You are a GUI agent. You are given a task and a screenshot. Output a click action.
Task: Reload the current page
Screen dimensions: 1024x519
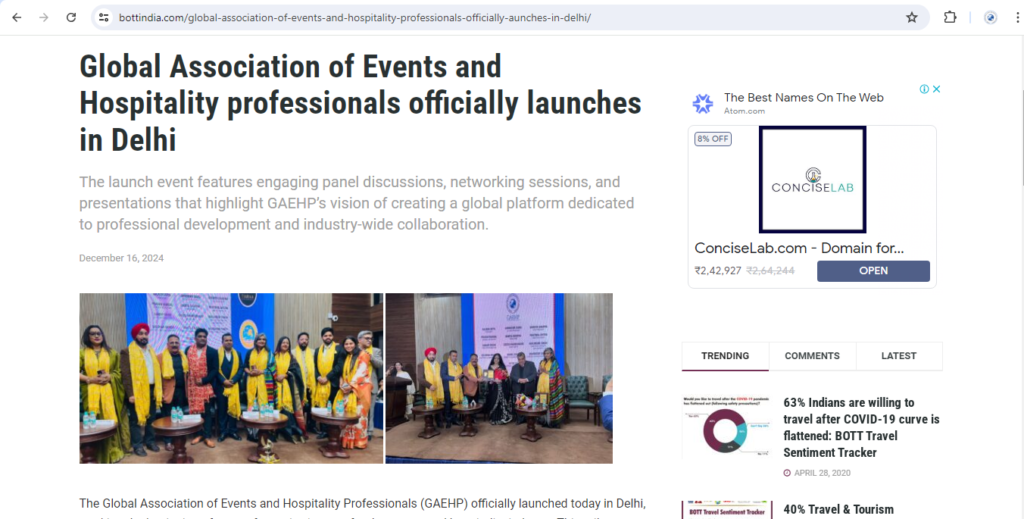(x=71, y=18)
